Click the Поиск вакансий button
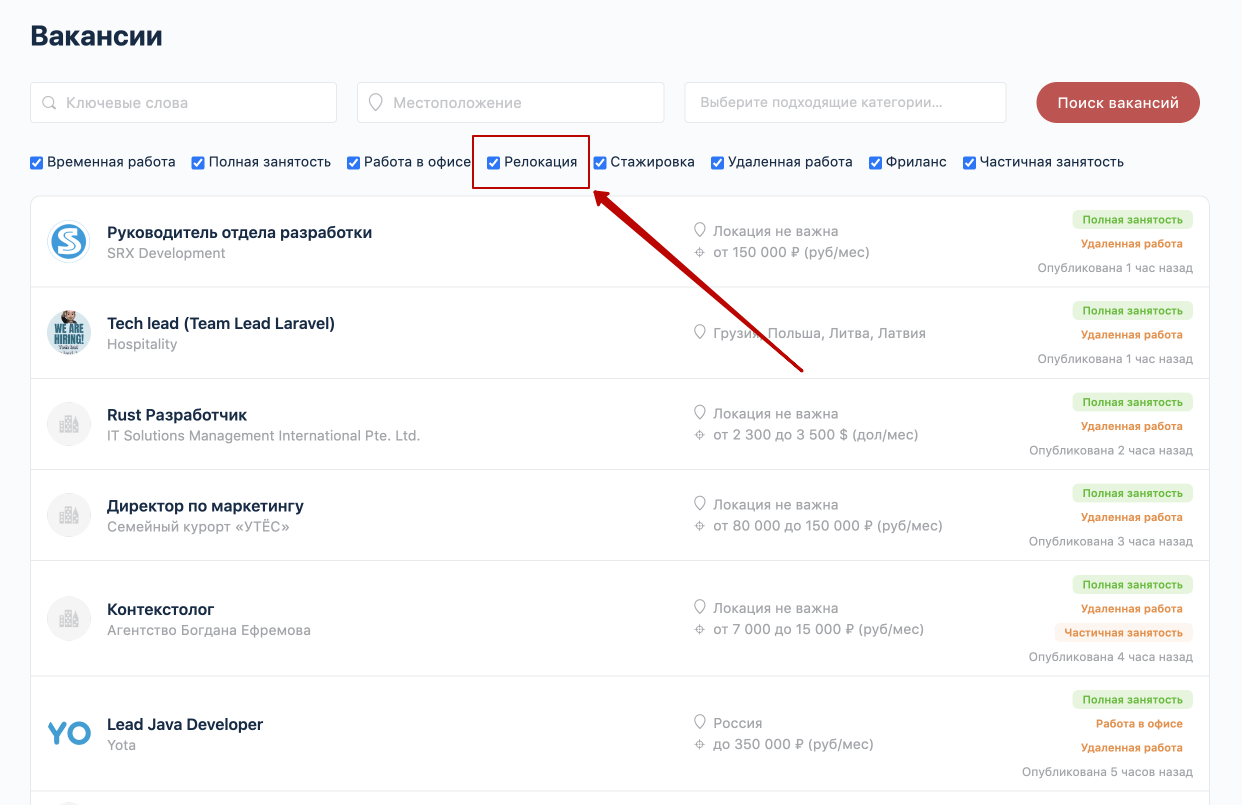This screenshot has width=1242, height=805. (x=1118, y=102)
